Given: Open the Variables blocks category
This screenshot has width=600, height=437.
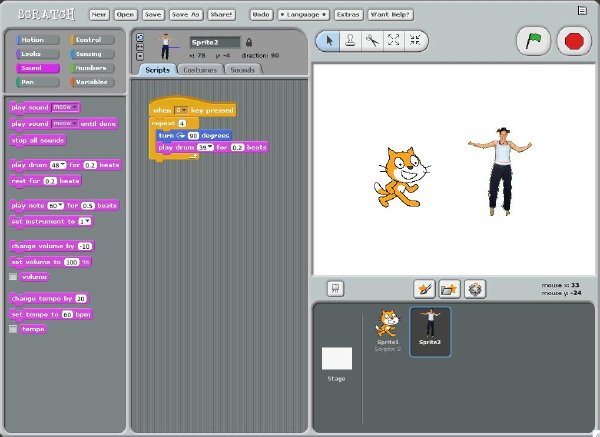Looking at the screenshot, I should coord(92,82).
